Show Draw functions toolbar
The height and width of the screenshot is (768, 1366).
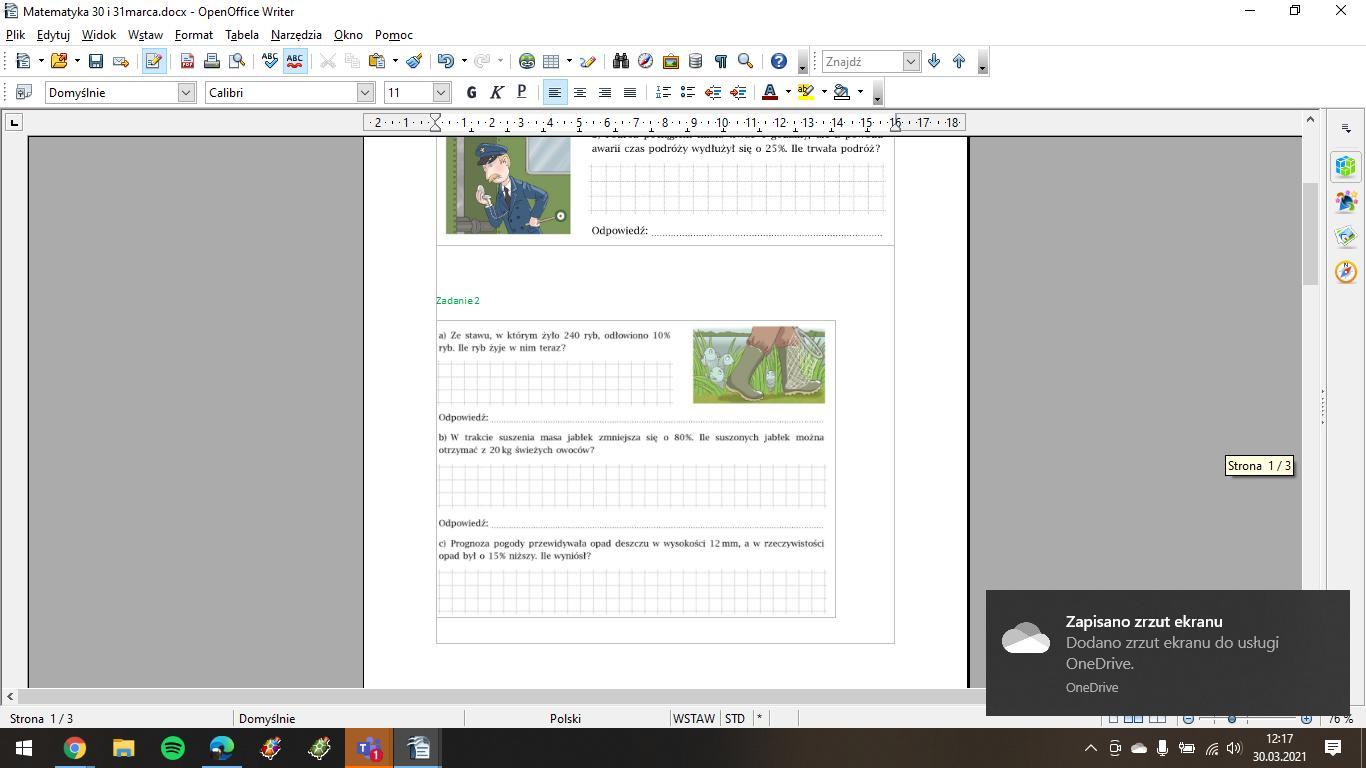point(588,61)
